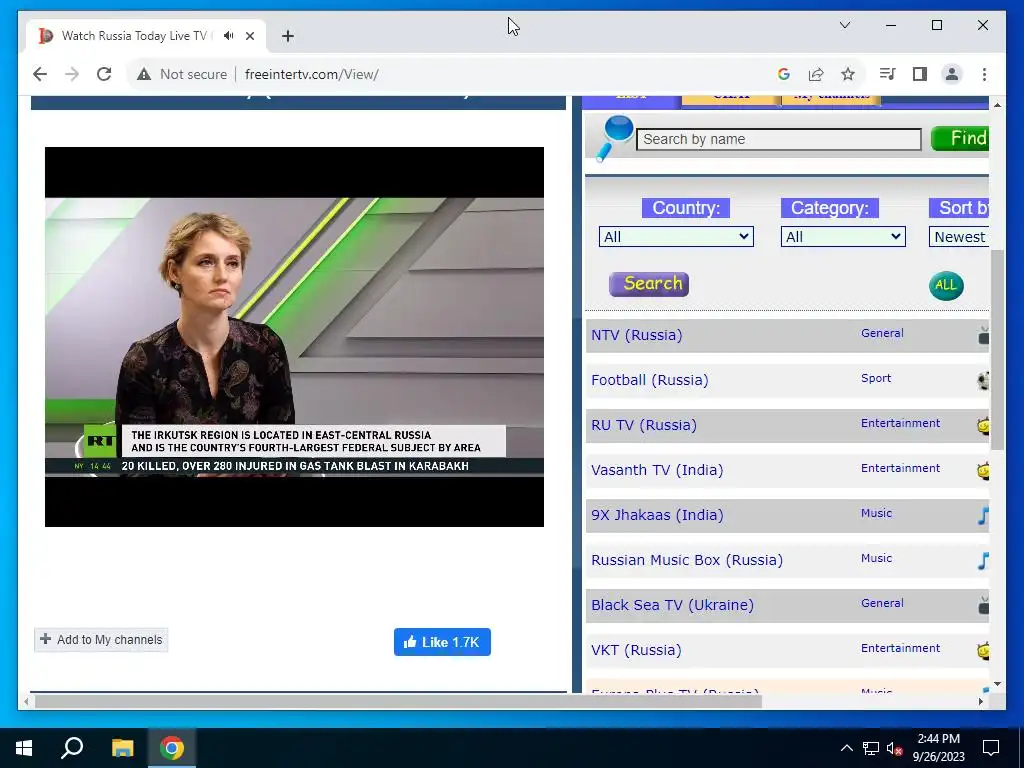Close the Watch Russia Today tab
This screenshot has width=1024, height=768.
pyautogui.click(x=249, y=36)
